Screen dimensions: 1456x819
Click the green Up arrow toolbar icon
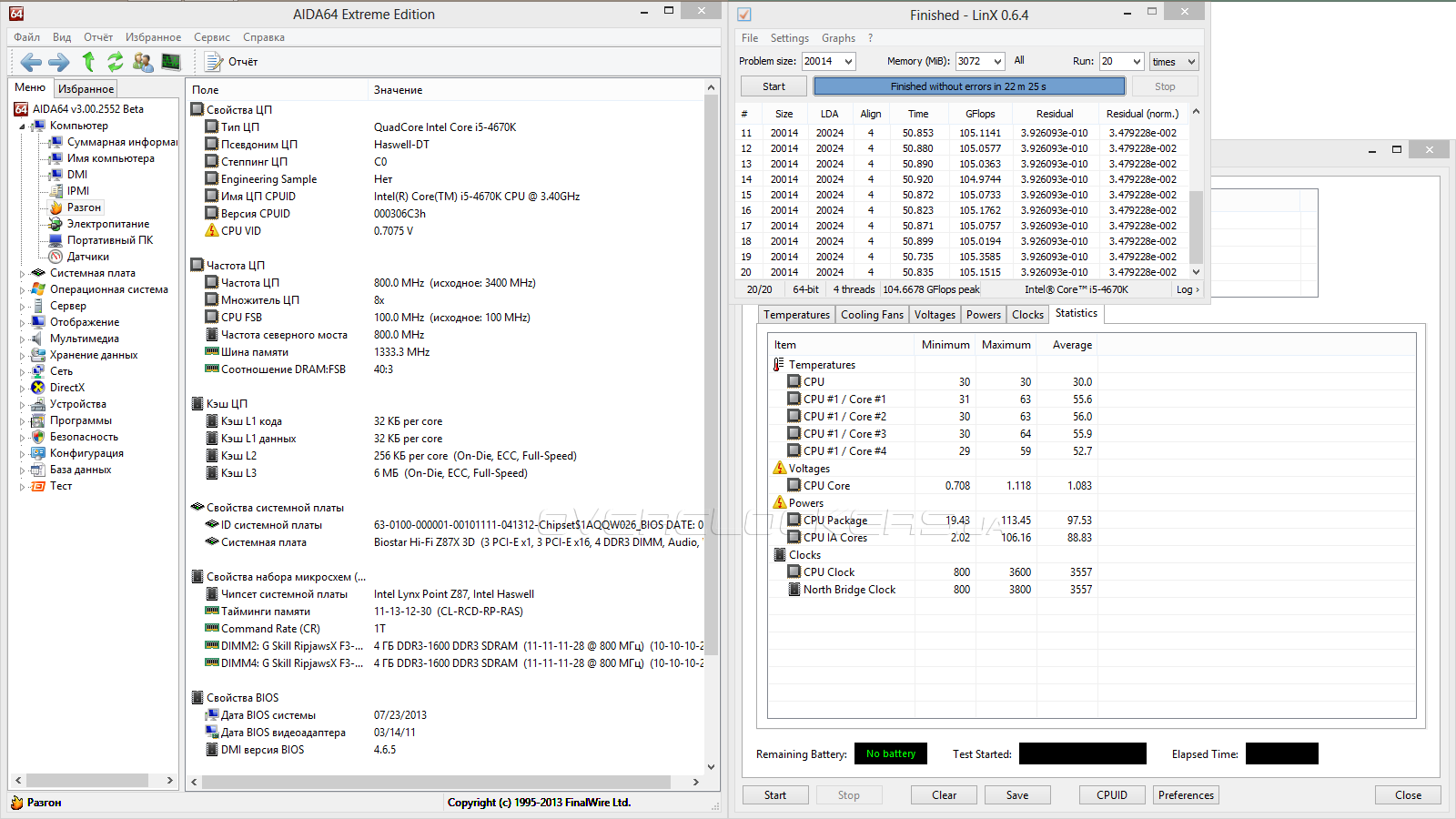(x=88, y=62)
